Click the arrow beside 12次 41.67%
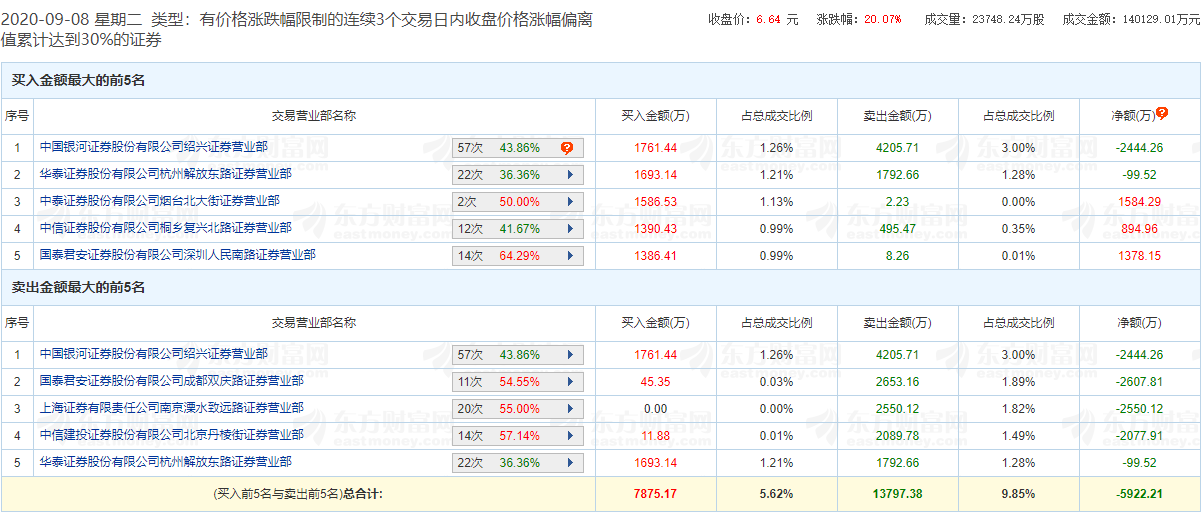1202x517 pixels. click(570, 229)
